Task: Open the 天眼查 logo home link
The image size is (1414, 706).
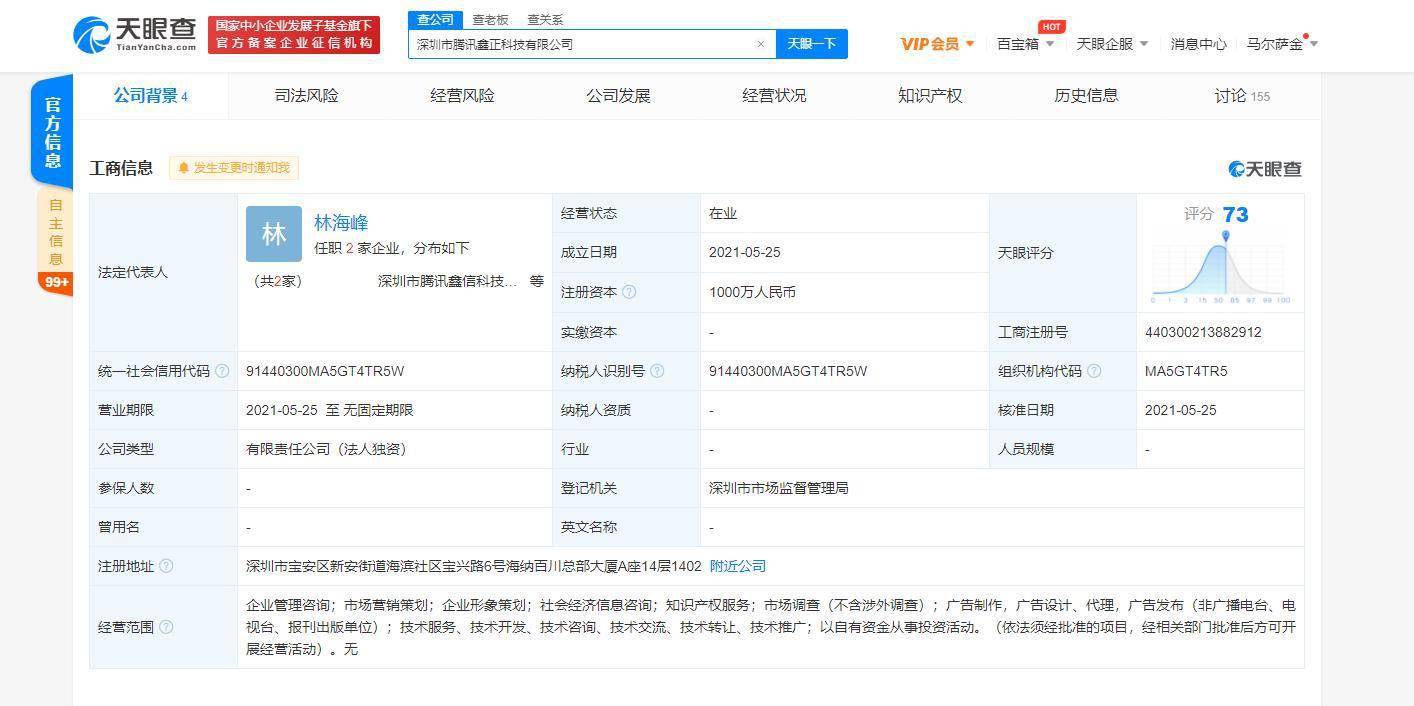Action: pyautogui.click(x=135, y=35)
